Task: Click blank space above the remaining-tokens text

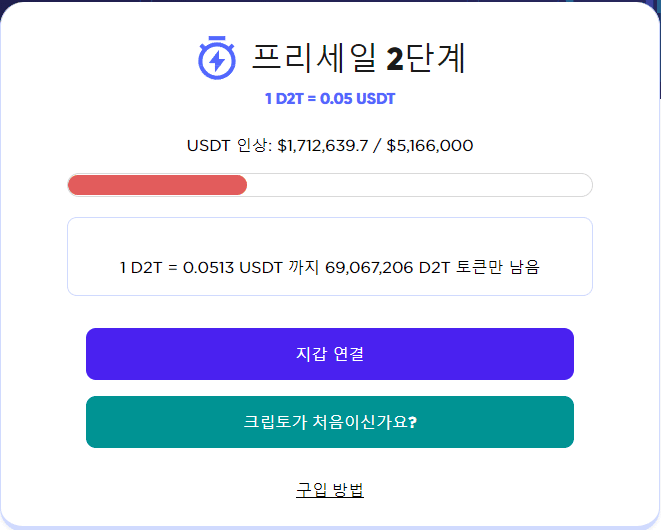Action: pos(330,236)
